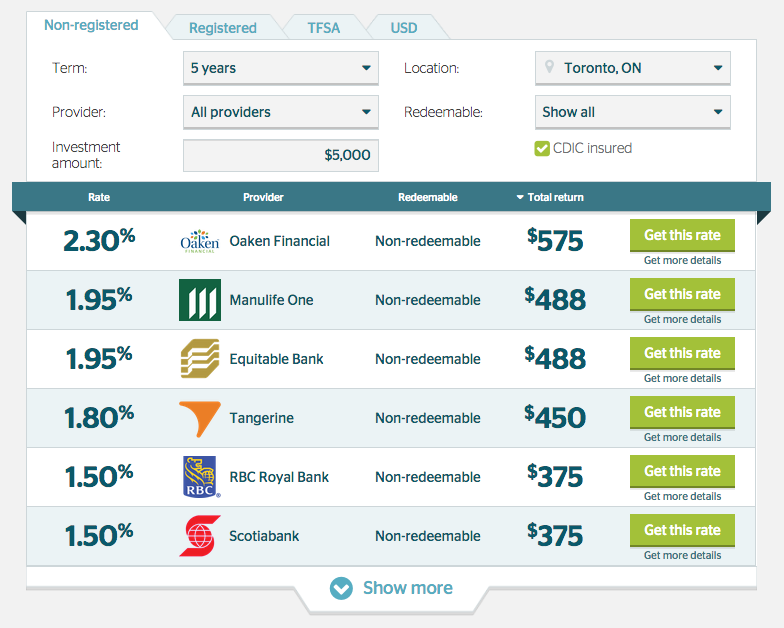Click the Scotiabank logo
This screenshot has width=784, height=628.
200,536
